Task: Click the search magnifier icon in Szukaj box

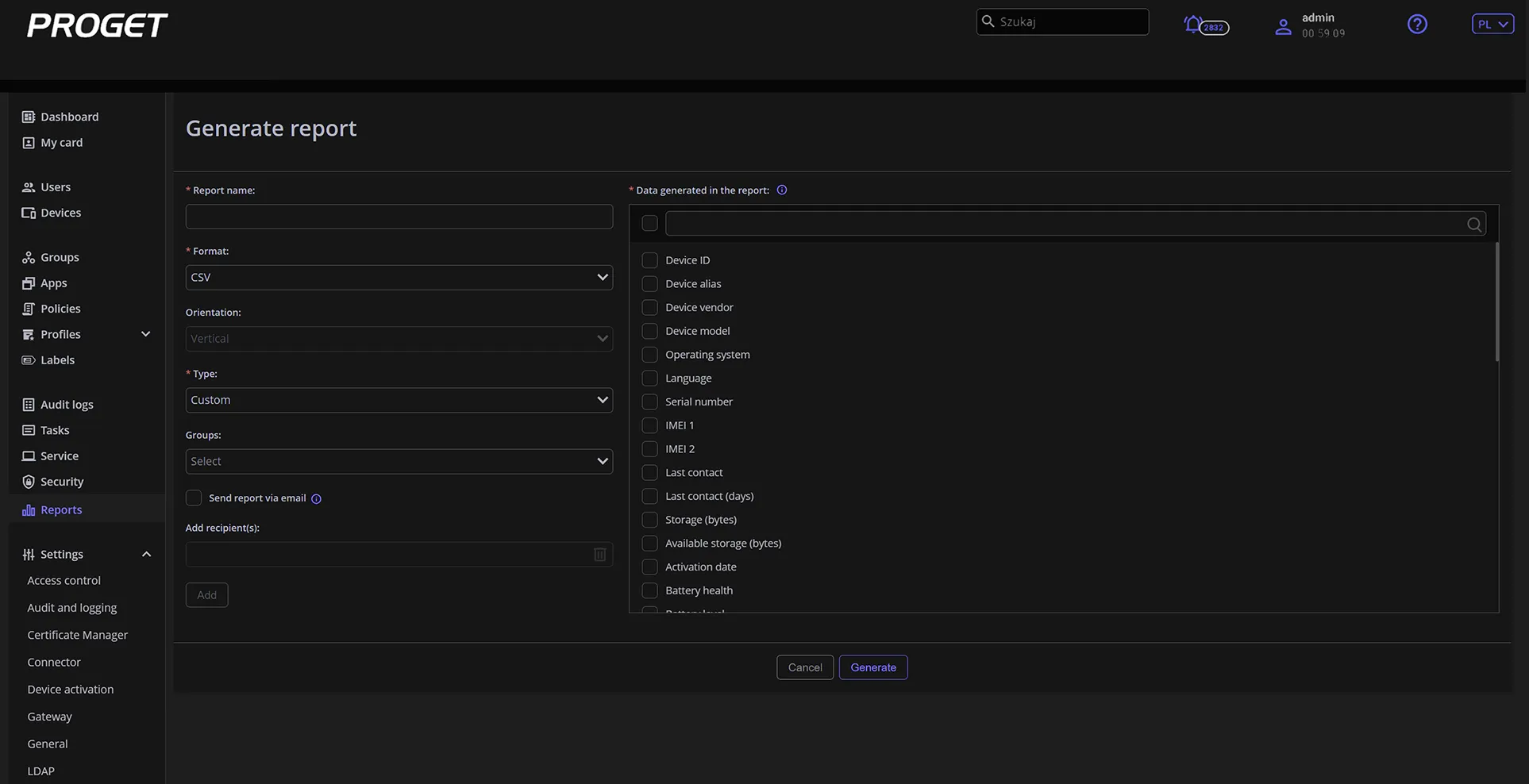Action: [x=988, y=21]
